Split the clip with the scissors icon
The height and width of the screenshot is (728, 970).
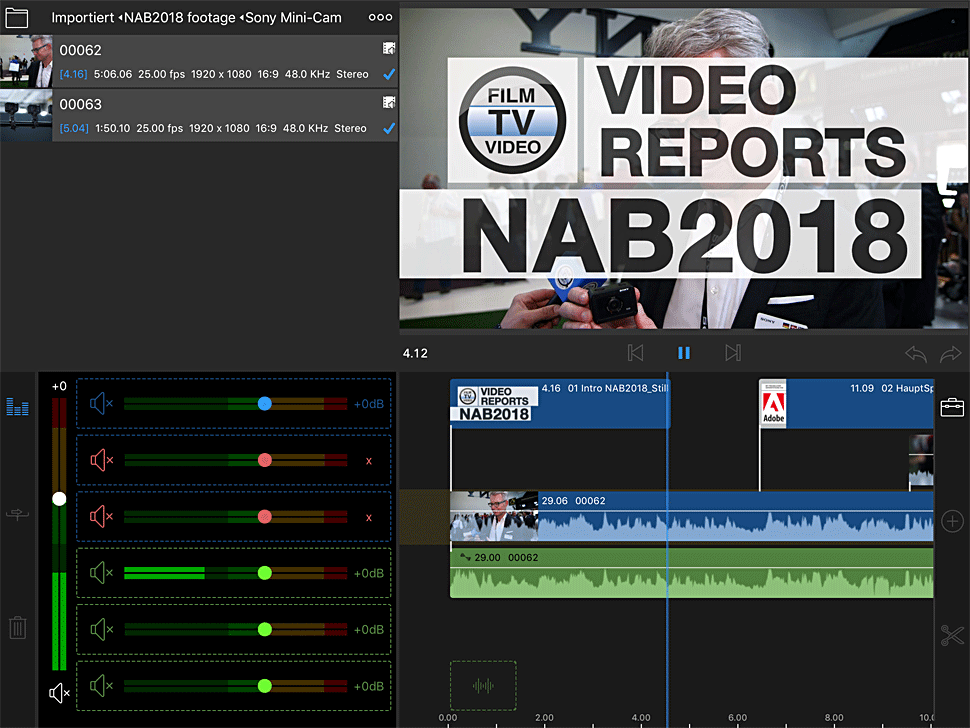[952, 635]
